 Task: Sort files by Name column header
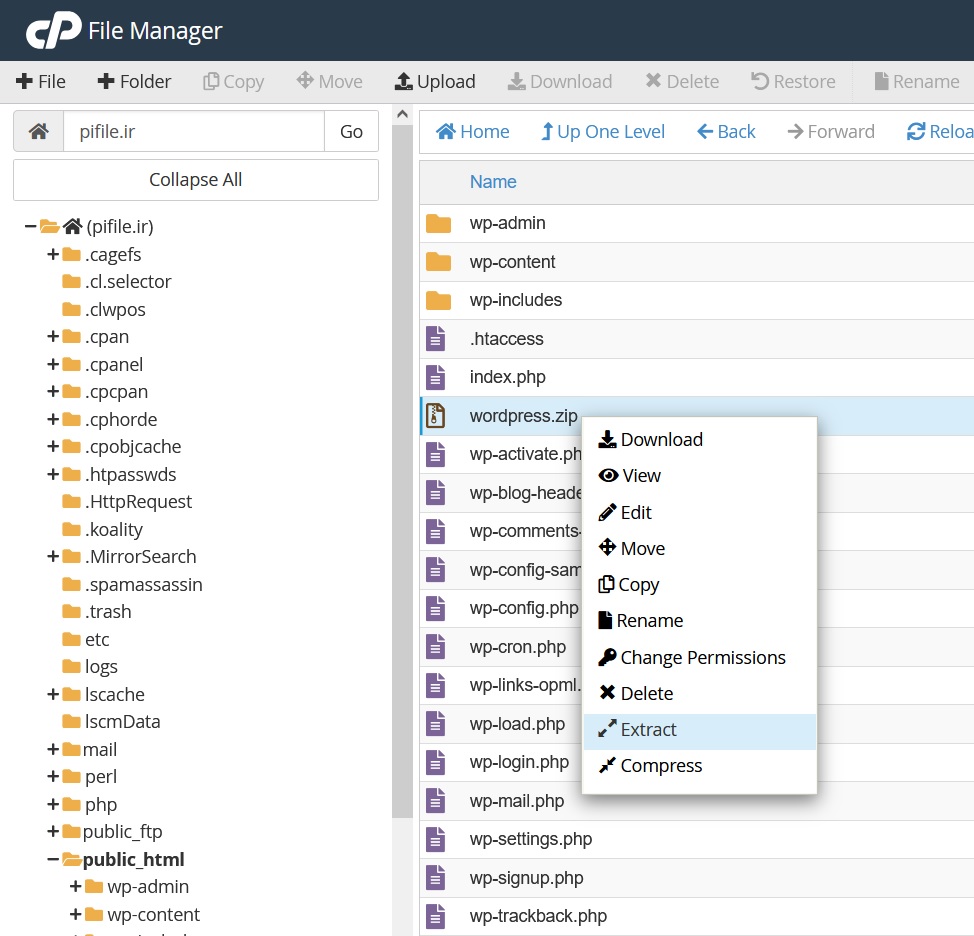click(x=493, y=181)
